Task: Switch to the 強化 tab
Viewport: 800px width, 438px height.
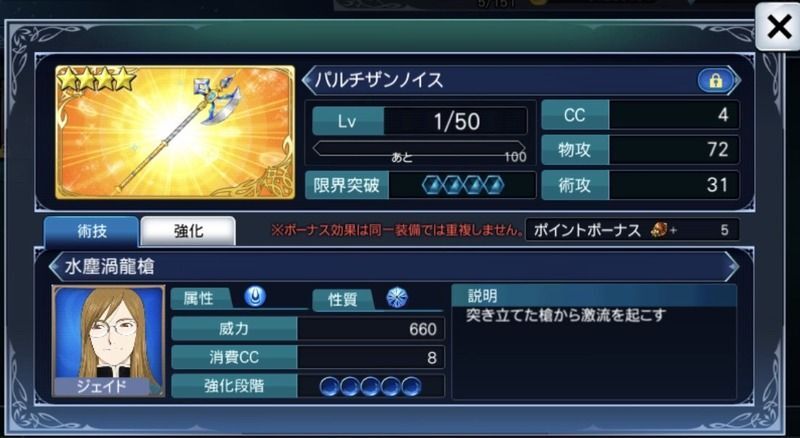Action: tap(188, 232)
